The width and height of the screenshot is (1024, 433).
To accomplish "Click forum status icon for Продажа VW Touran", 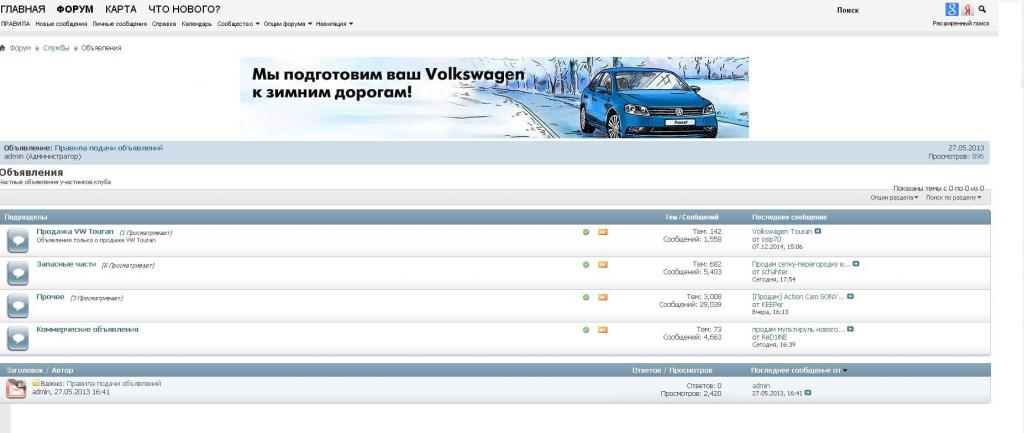I will click(x=18, y=240).
